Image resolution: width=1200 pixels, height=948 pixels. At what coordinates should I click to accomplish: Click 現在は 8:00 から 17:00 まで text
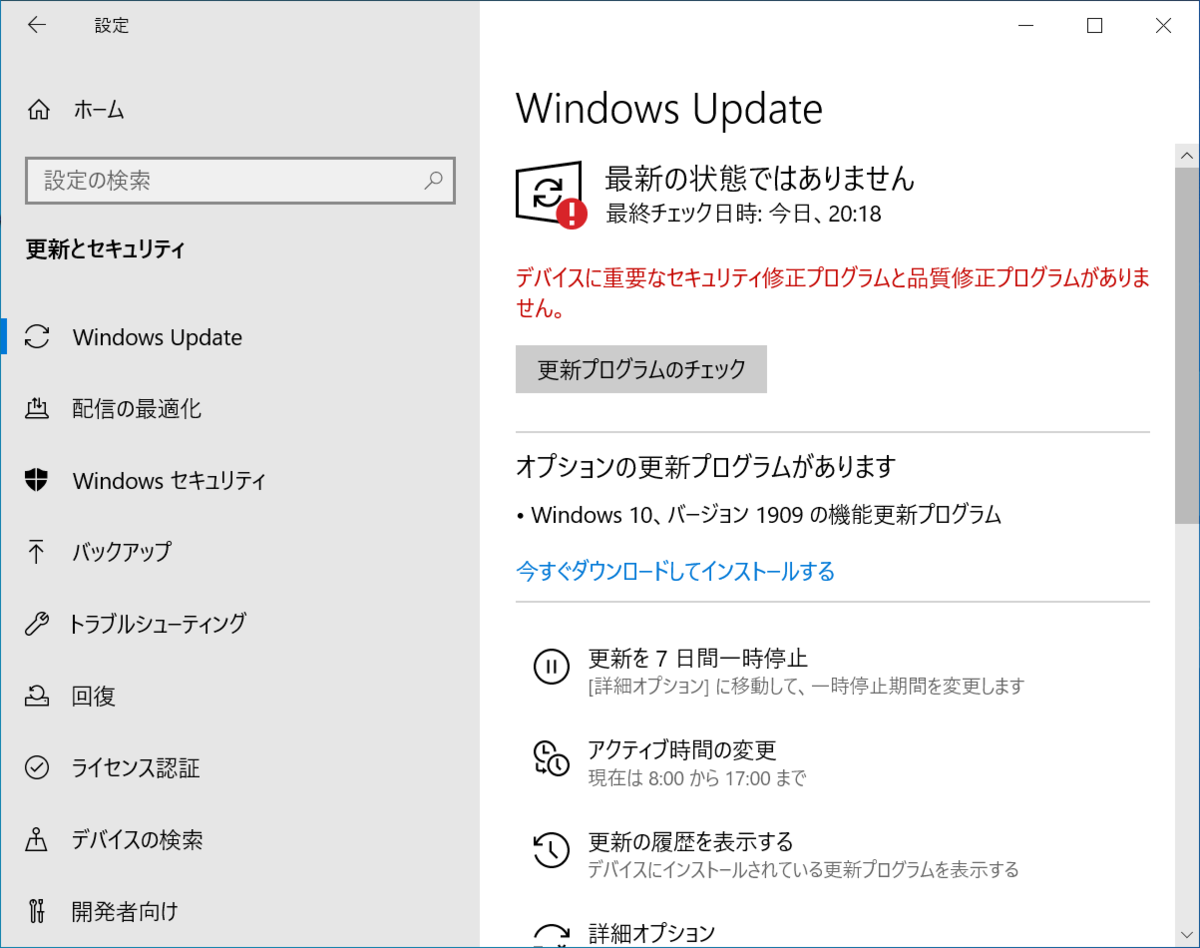[x=696, y=778]
